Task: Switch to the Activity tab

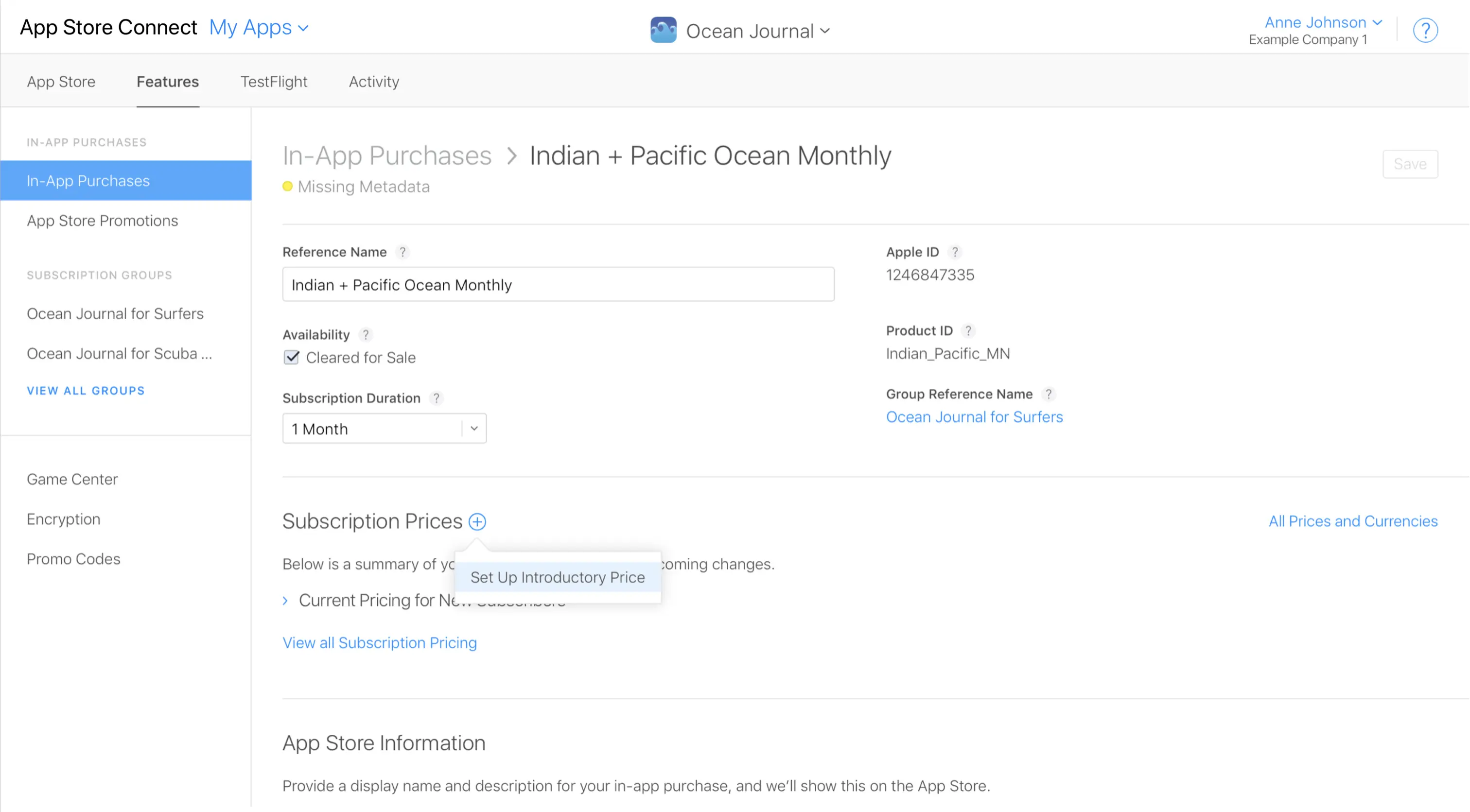Action: tap(373, 81)
